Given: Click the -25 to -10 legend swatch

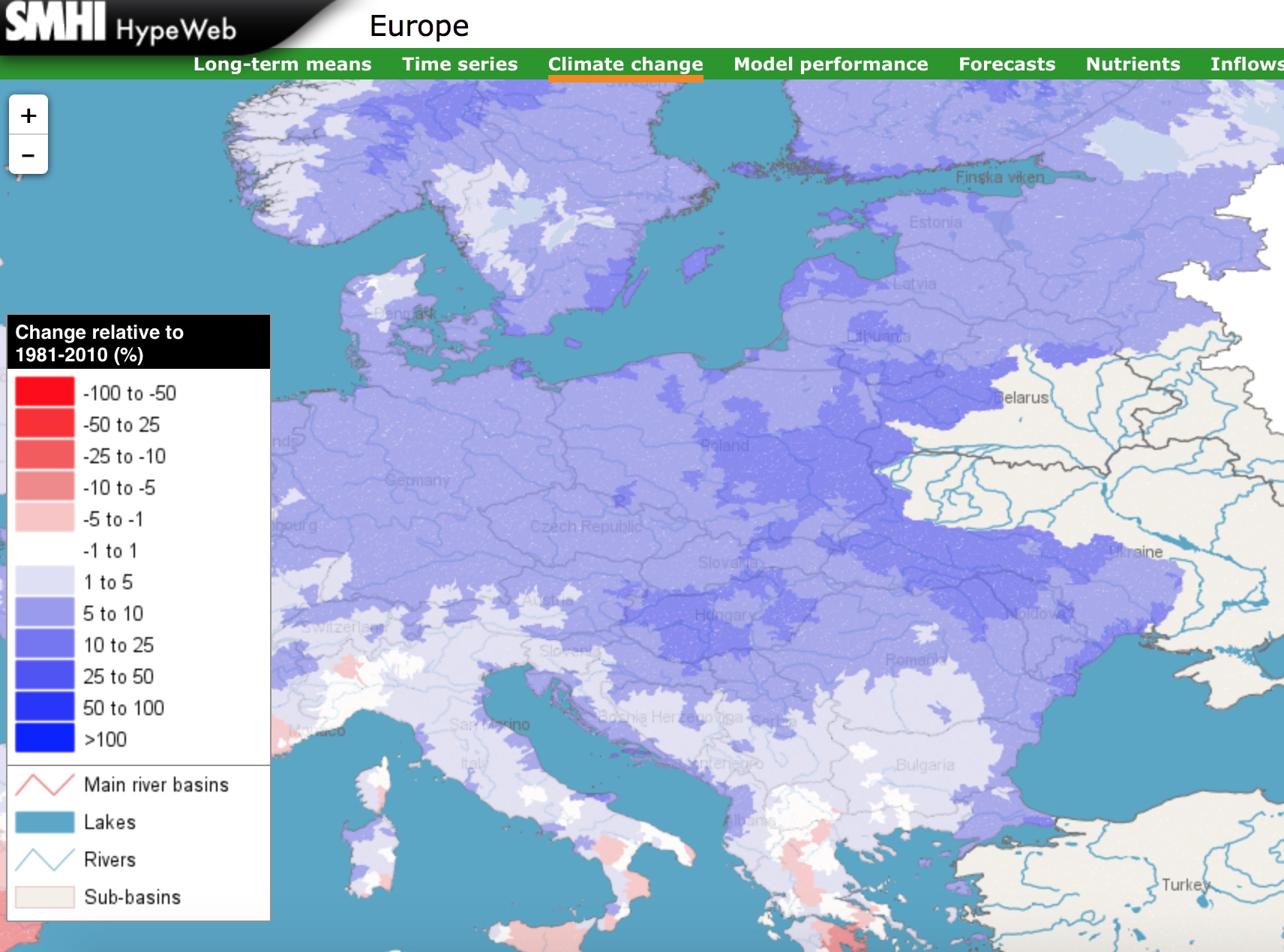Looking at the screenshot, I should pos(45,454).
